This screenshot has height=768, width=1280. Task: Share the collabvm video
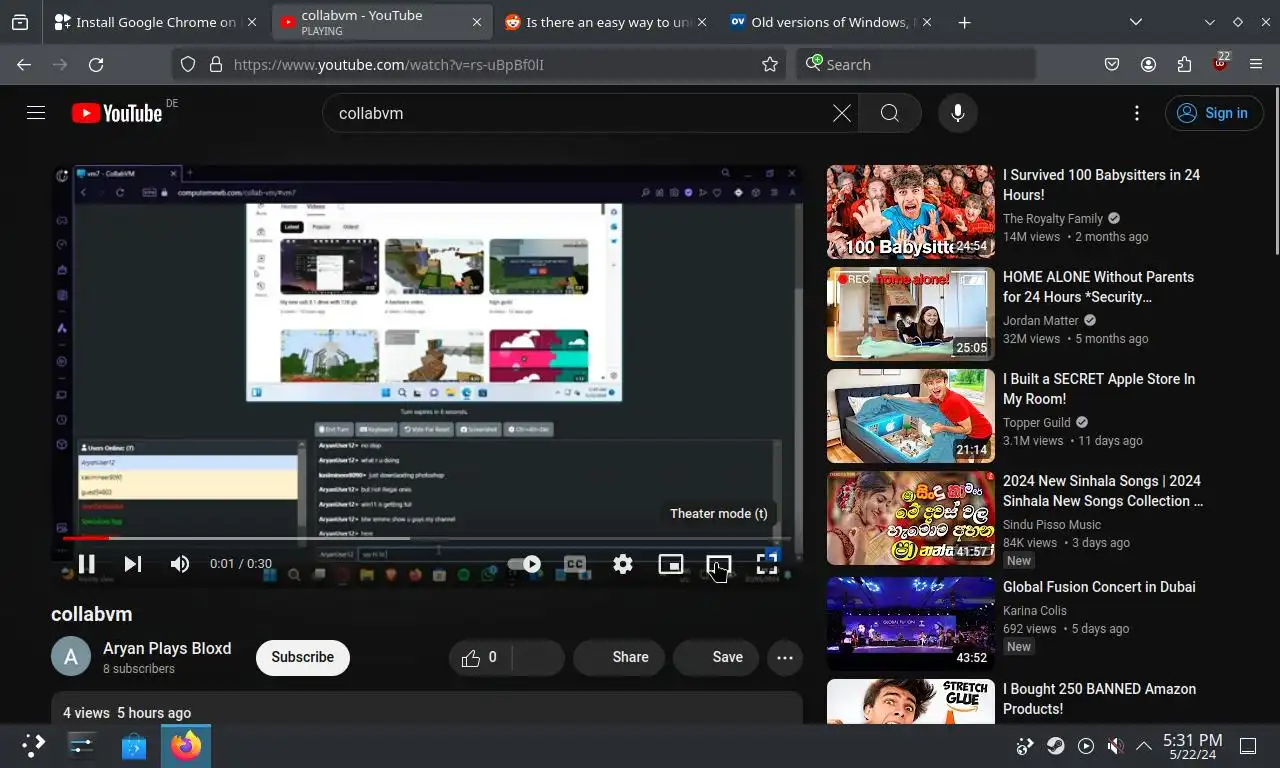619,657
